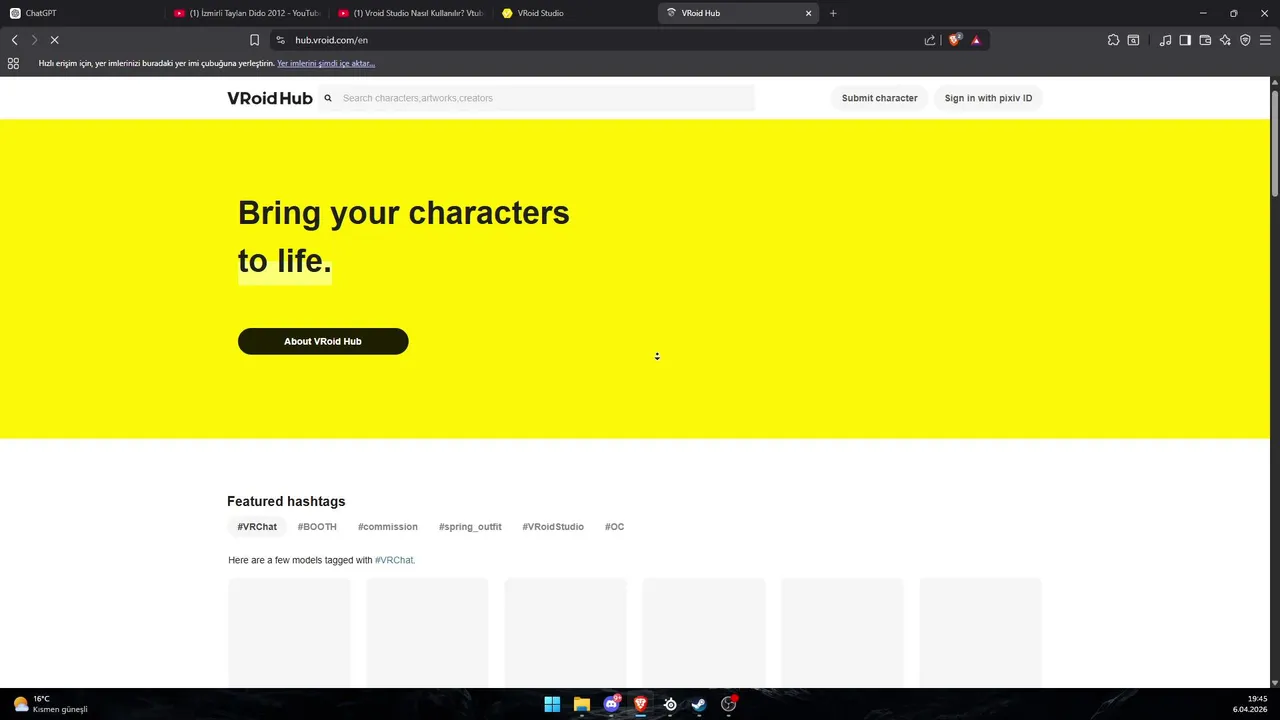The image size is (1280, 720).
Task: Open the first model placeholder card
Action: pyautogui.click(x=289, y=632)
